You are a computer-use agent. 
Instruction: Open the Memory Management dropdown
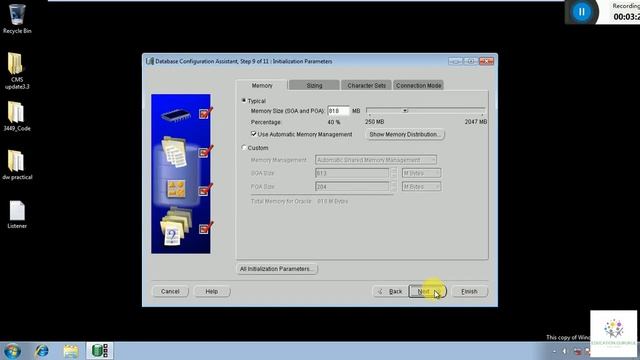click(x=376, y=160)
